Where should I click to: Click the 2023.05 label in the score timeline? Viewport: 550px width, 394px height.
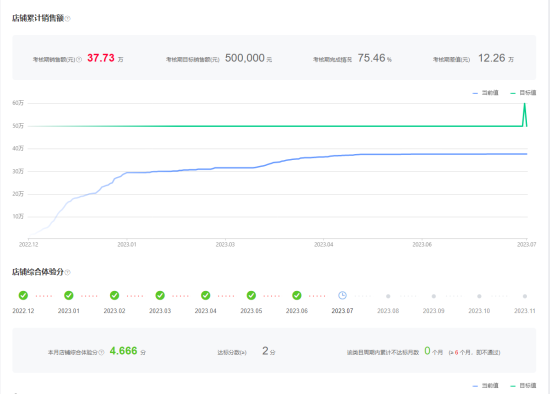[251, 311]
